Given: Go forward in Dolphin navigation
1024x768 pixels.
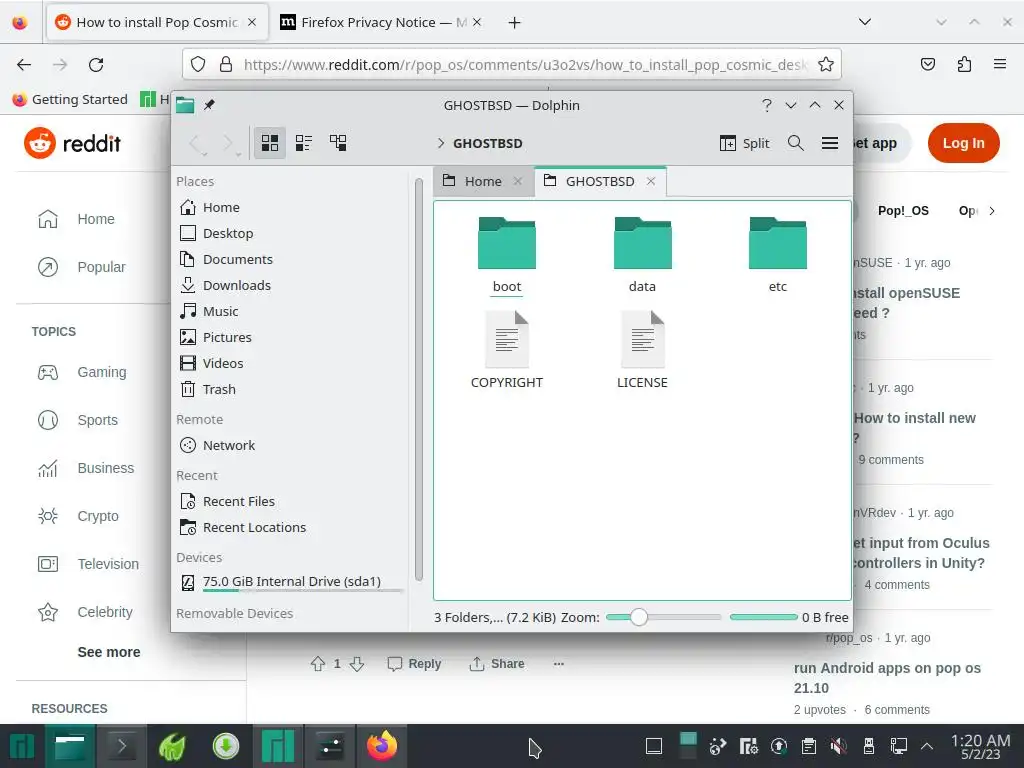Looking at the screenshot, I should pos(229,143).
